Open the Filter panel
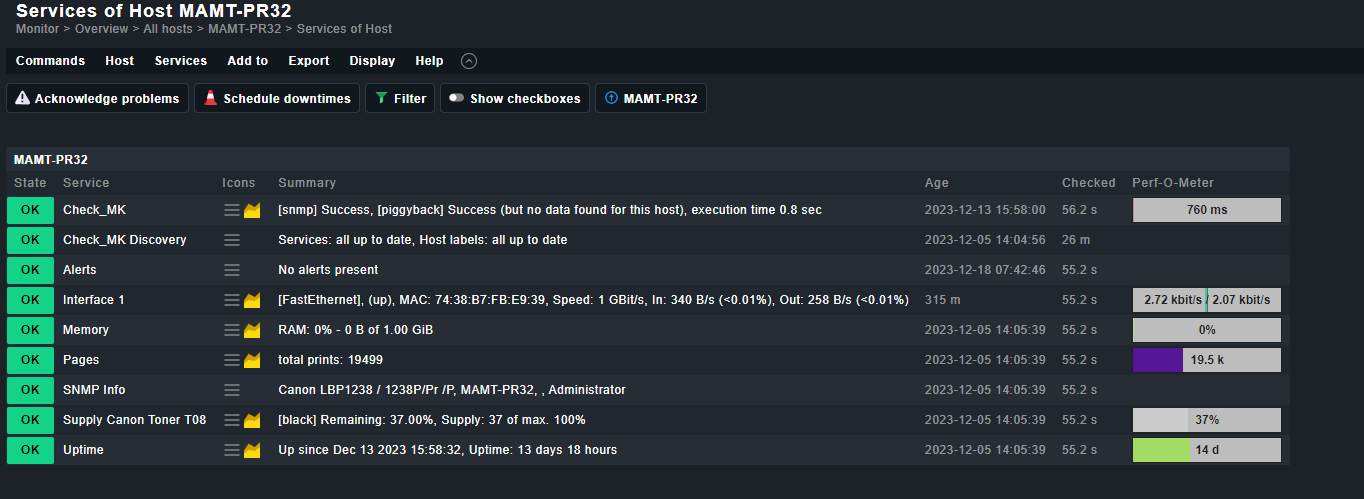1364x499 pixels. 400,99
